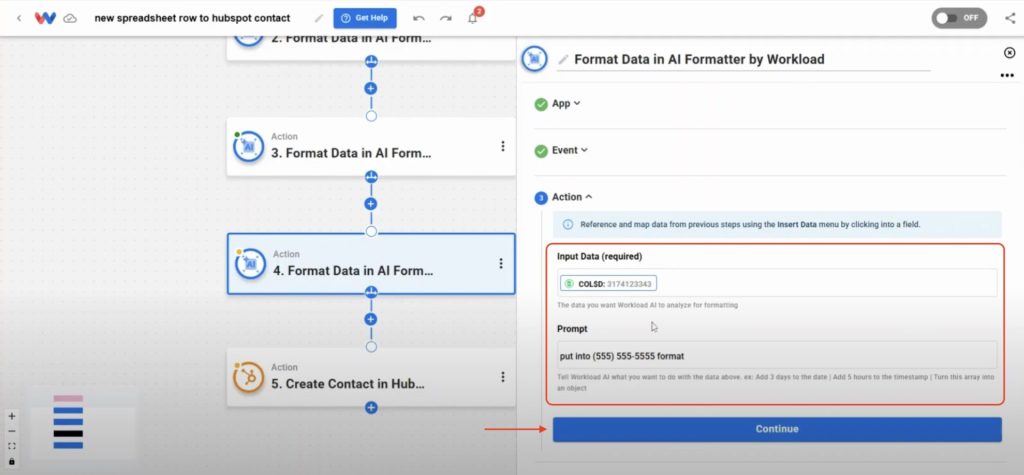Go back with the left chevron arrow
This screenshot has height=475, width=1024.
click(x=19, y=18)
